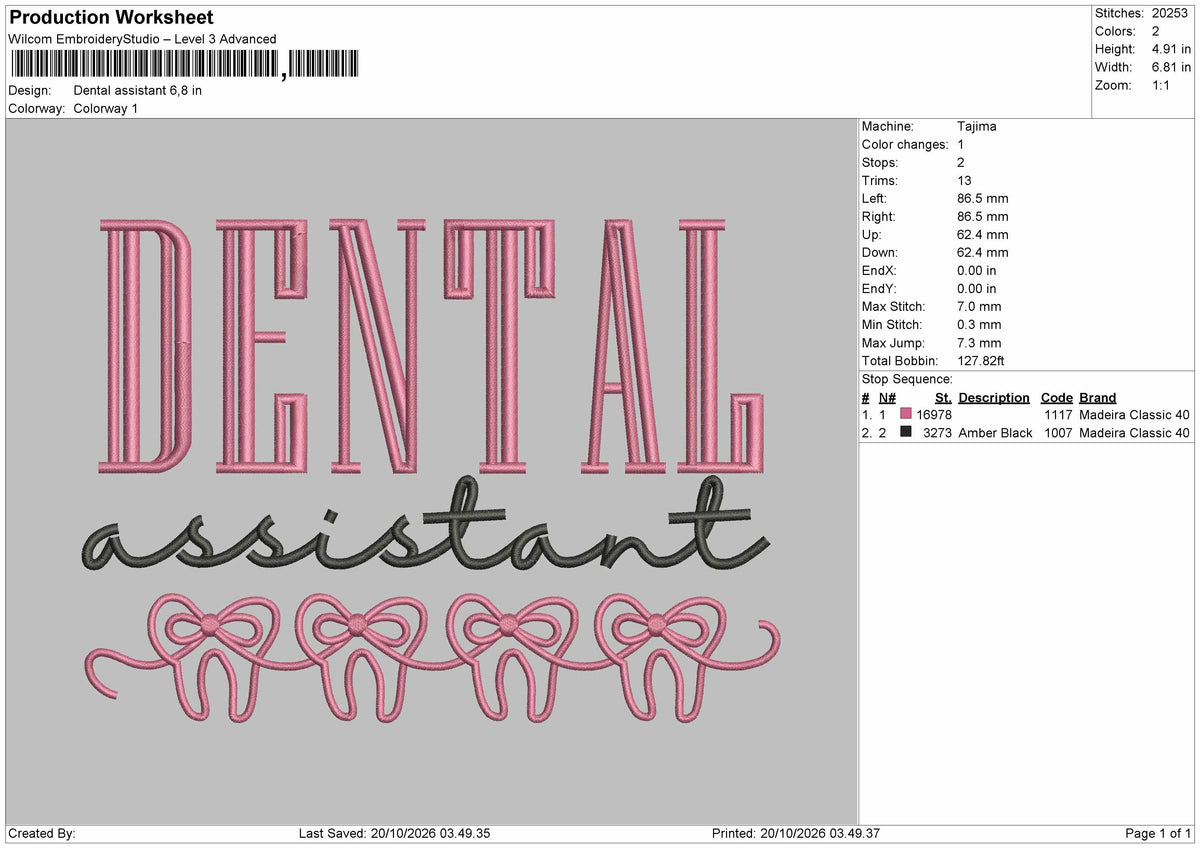
Task: Click the Stops row value 2
Action: point(961,162)
